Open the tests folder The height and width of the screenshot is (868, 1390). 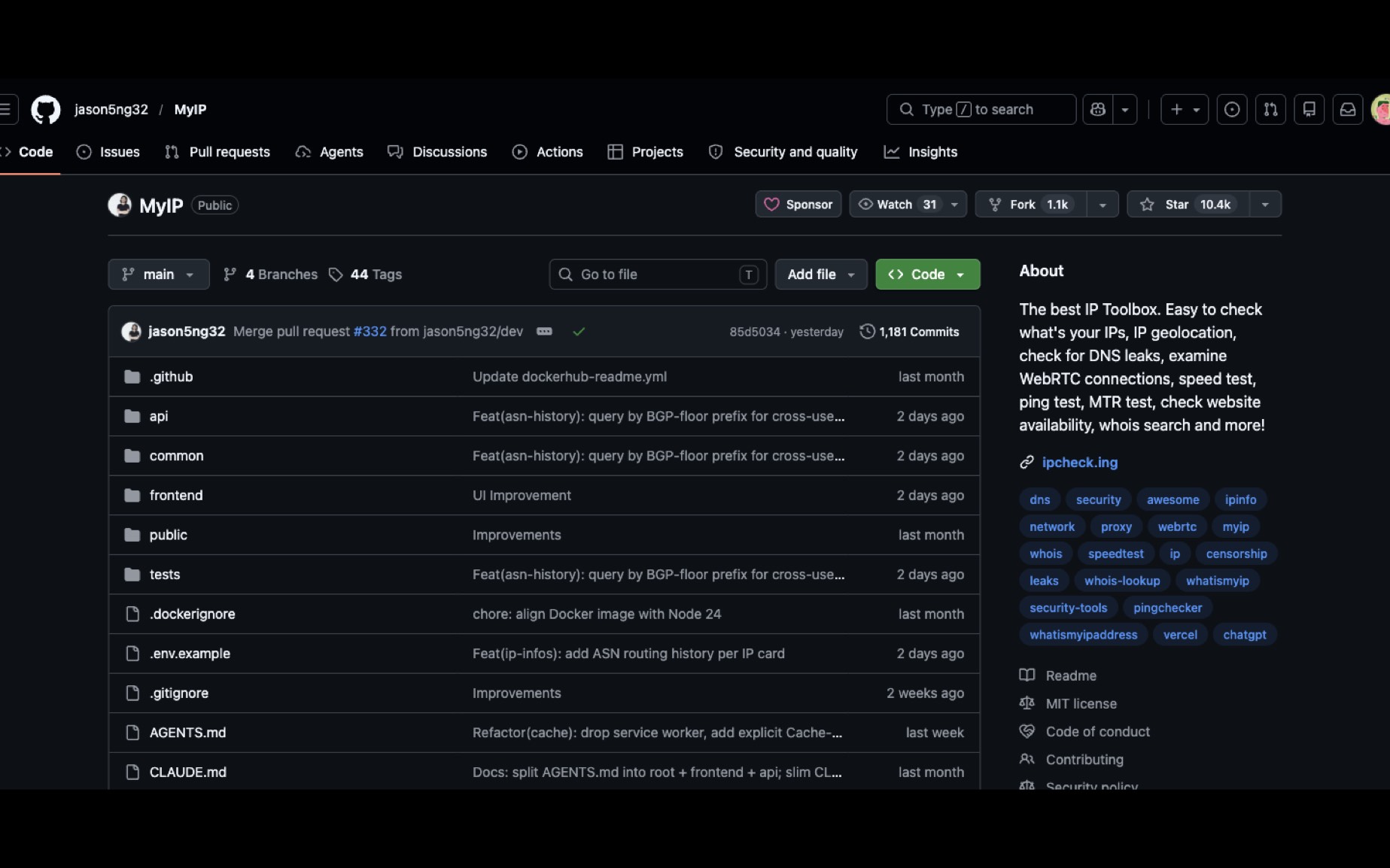click(x=165, y=575)
